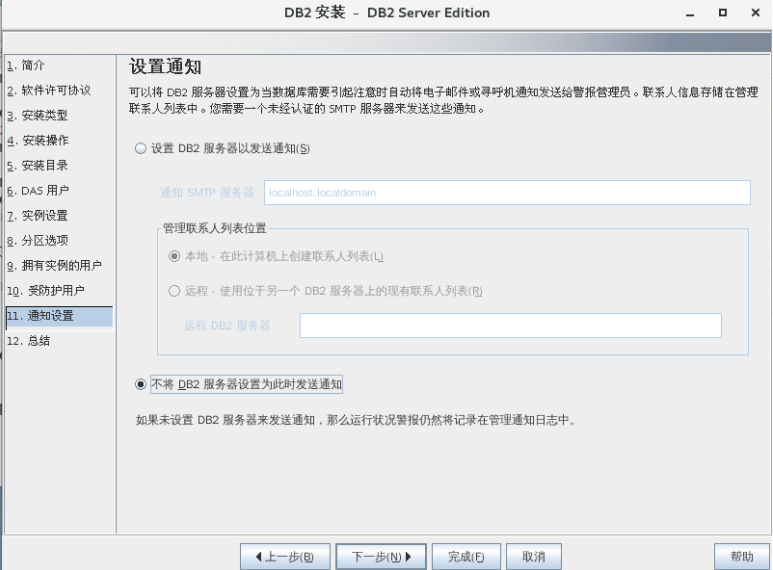The height and width of the screenshot is (570, 773).
Task: Jump to step 8 分区选项
Action: [x=37, y=241]
